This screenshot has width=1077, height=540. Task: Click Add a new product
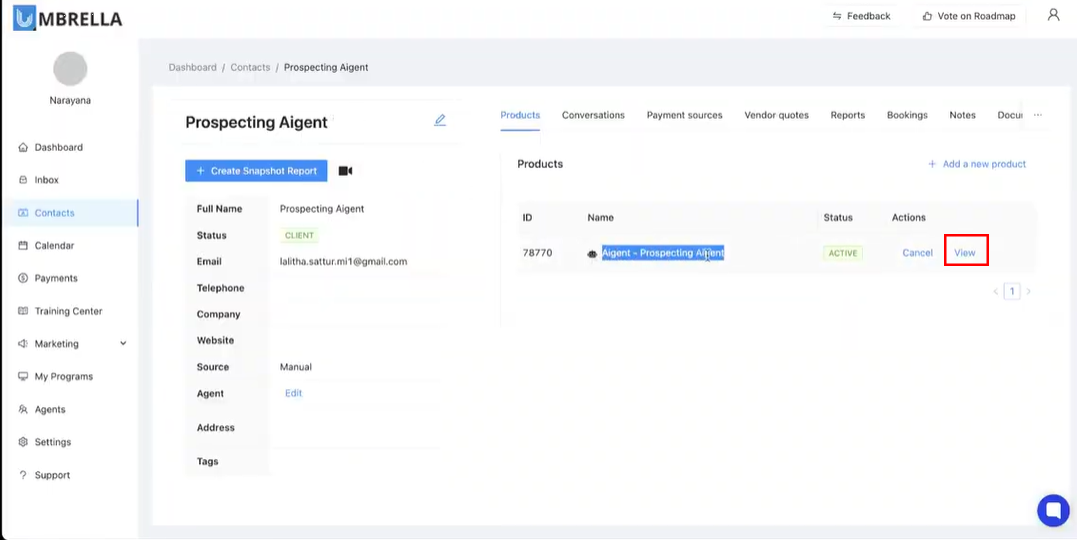[977, 164]
